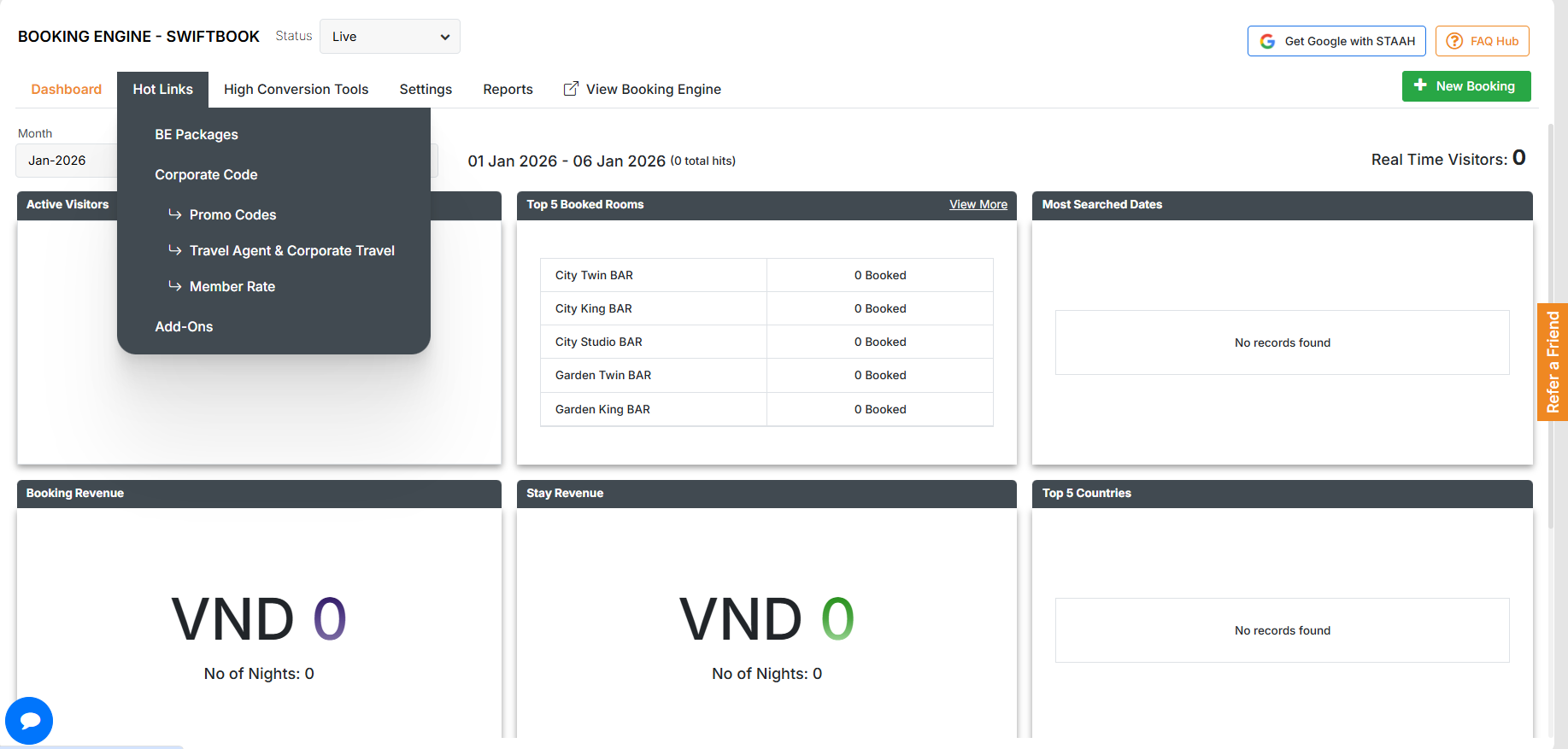This screenshot has height=749, width=1568.
Task: Switch to the Reports tab
Action: (508, 90)
